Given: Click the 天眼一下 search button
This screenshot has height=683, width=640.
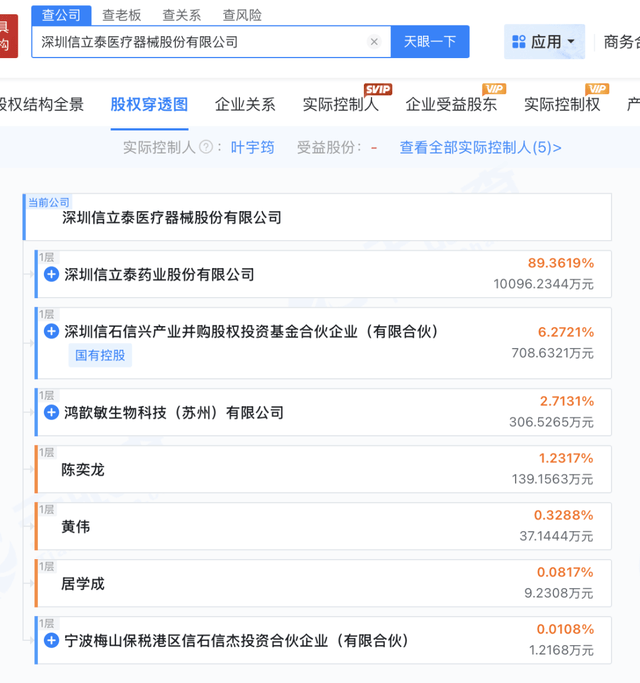Looking at the screenshot, I should pos(430,42).
